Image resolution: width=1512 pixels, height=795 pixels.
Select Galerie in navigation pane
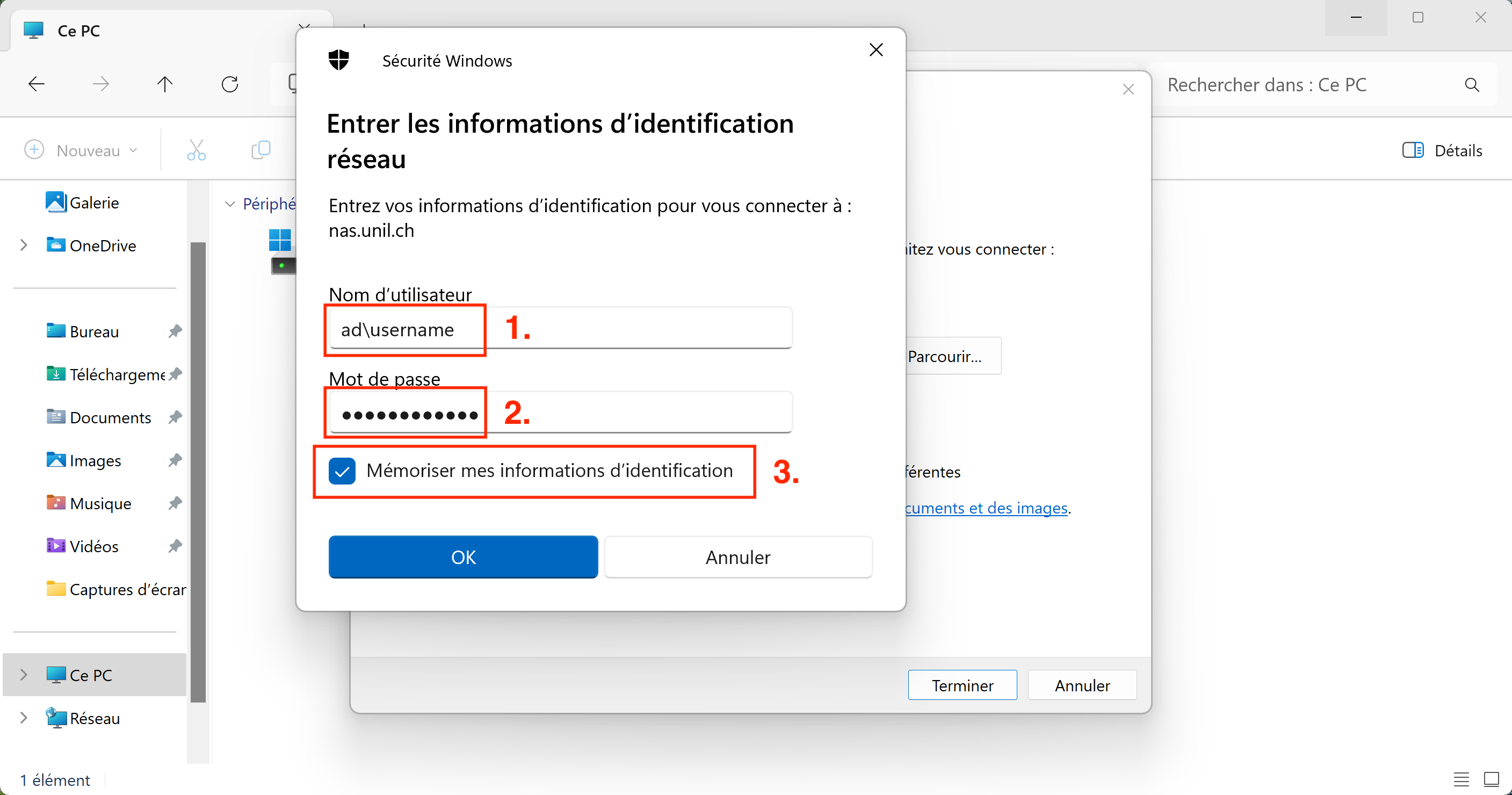pos(94,203)
